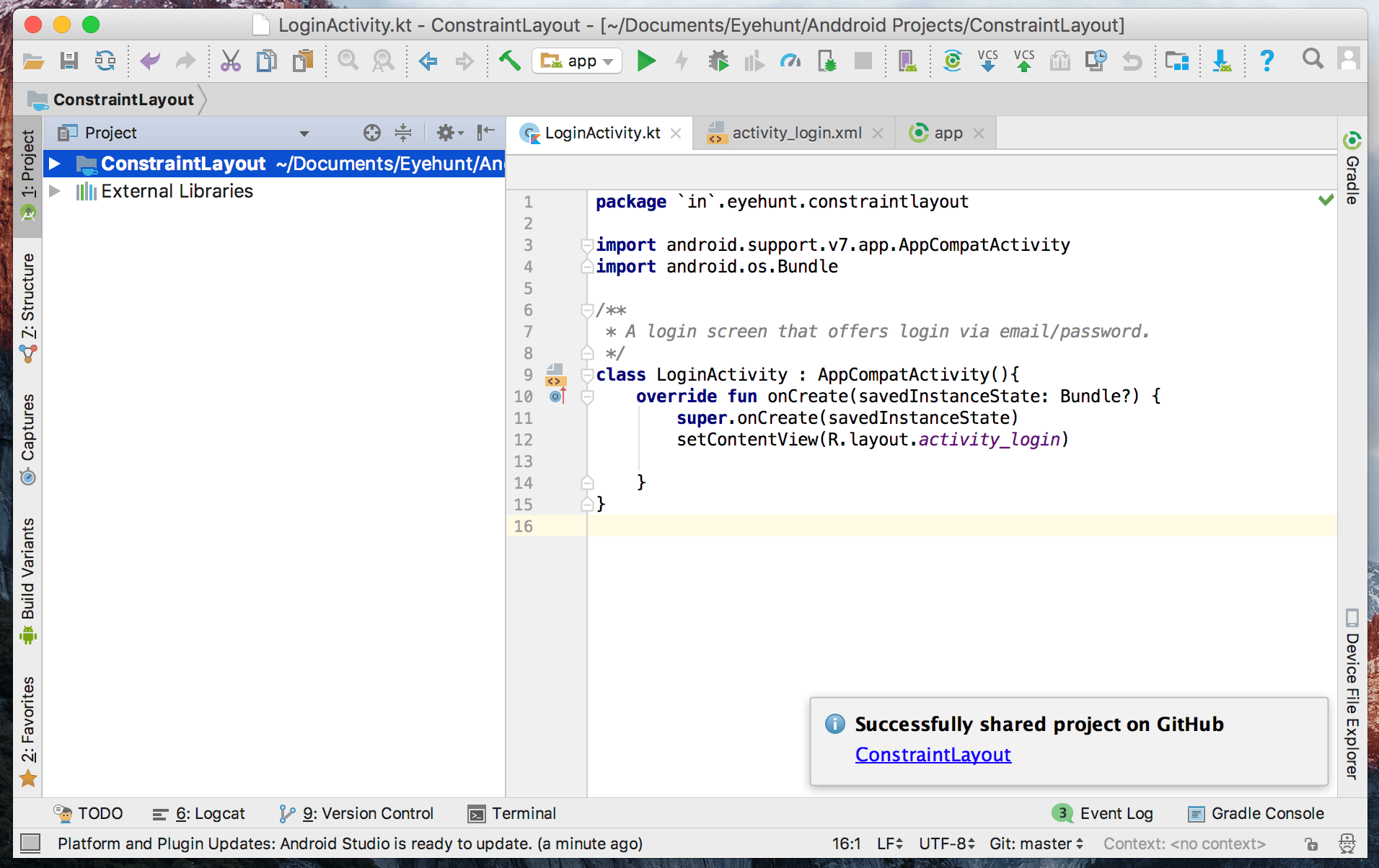Expand the External Libraries node
The height and width of the screenshot is (868, 1379).
pyautogui.click(x=56, y=191)
